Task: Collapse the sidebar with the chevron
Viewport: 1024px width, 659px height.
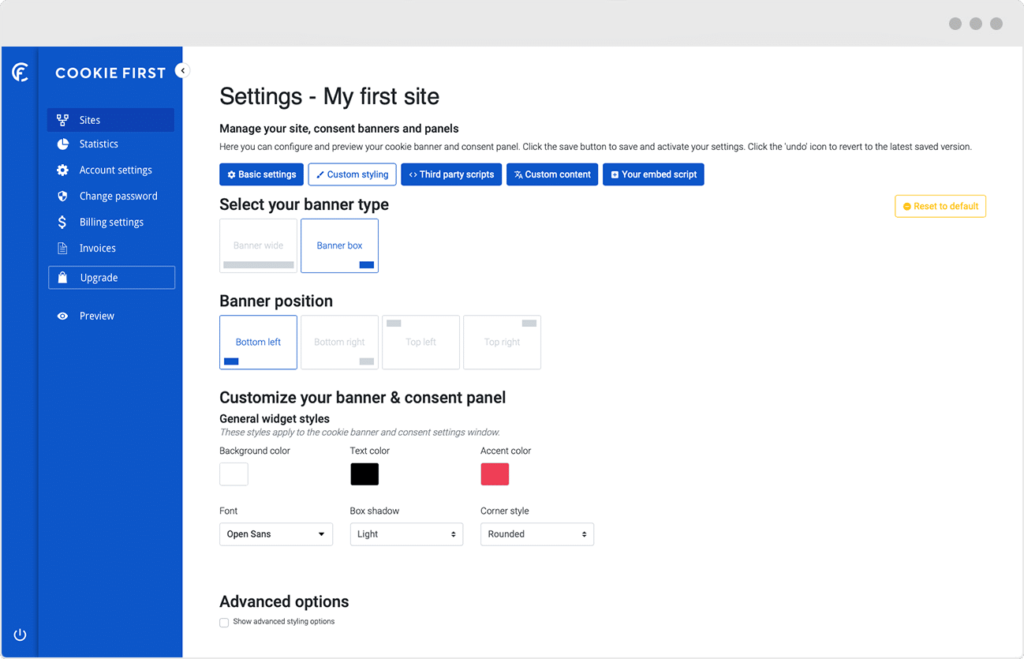Action: pyautogui.click(x=181, y=71)
